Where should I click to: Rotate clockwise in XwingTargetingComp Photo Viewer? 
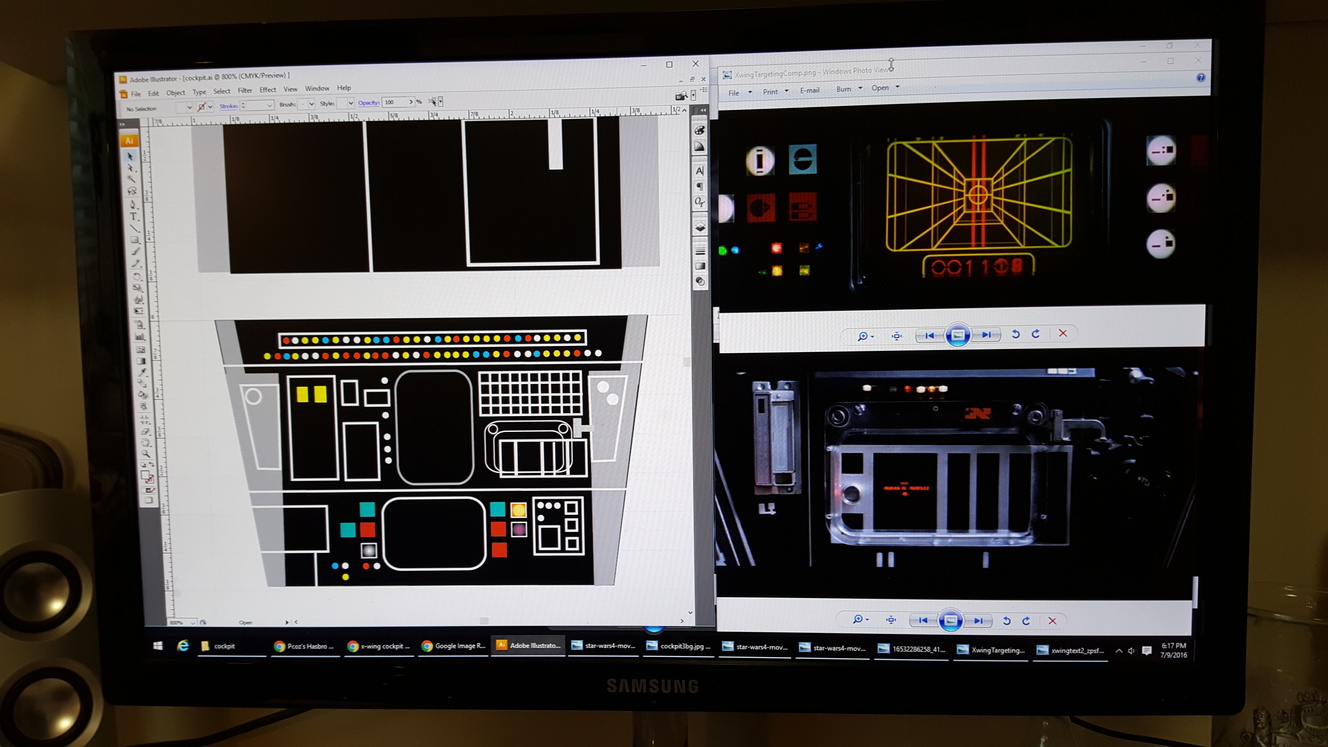[1036, 334]
